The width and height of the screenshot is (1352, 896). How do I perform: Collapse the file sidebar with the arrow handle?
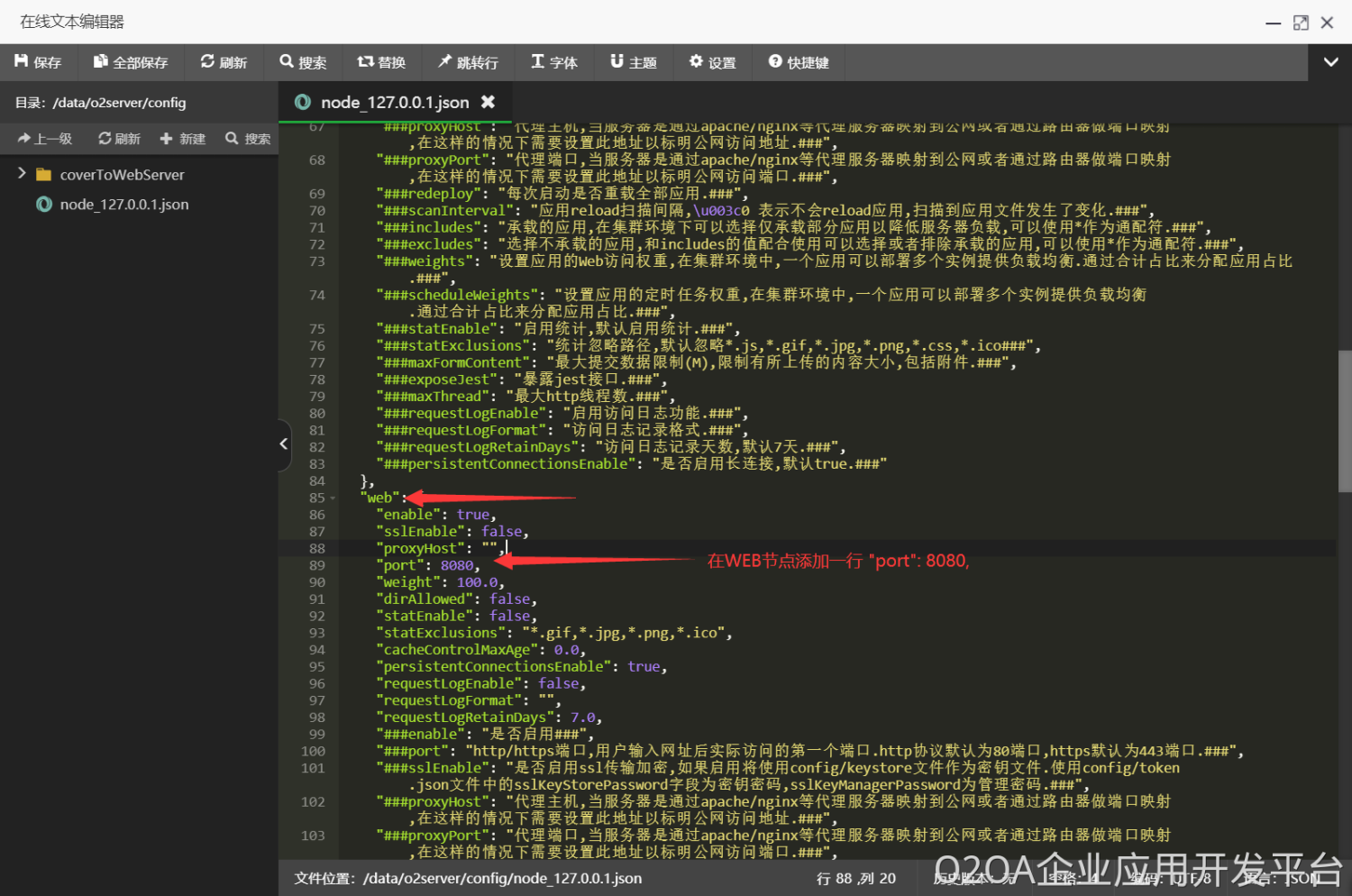click(x=284, y=444)
